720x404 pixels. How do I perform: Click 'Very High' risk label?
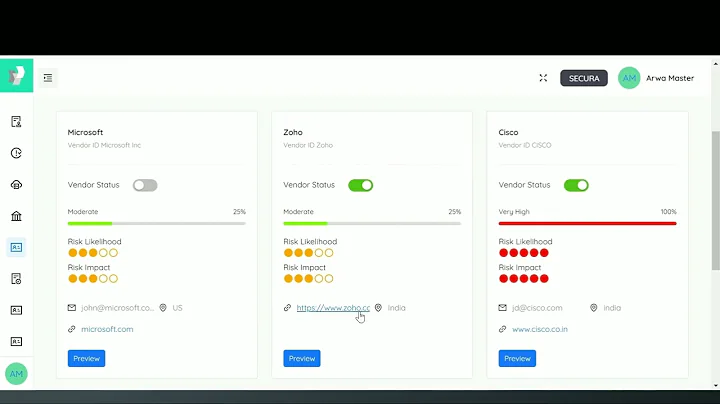point(514,212)
